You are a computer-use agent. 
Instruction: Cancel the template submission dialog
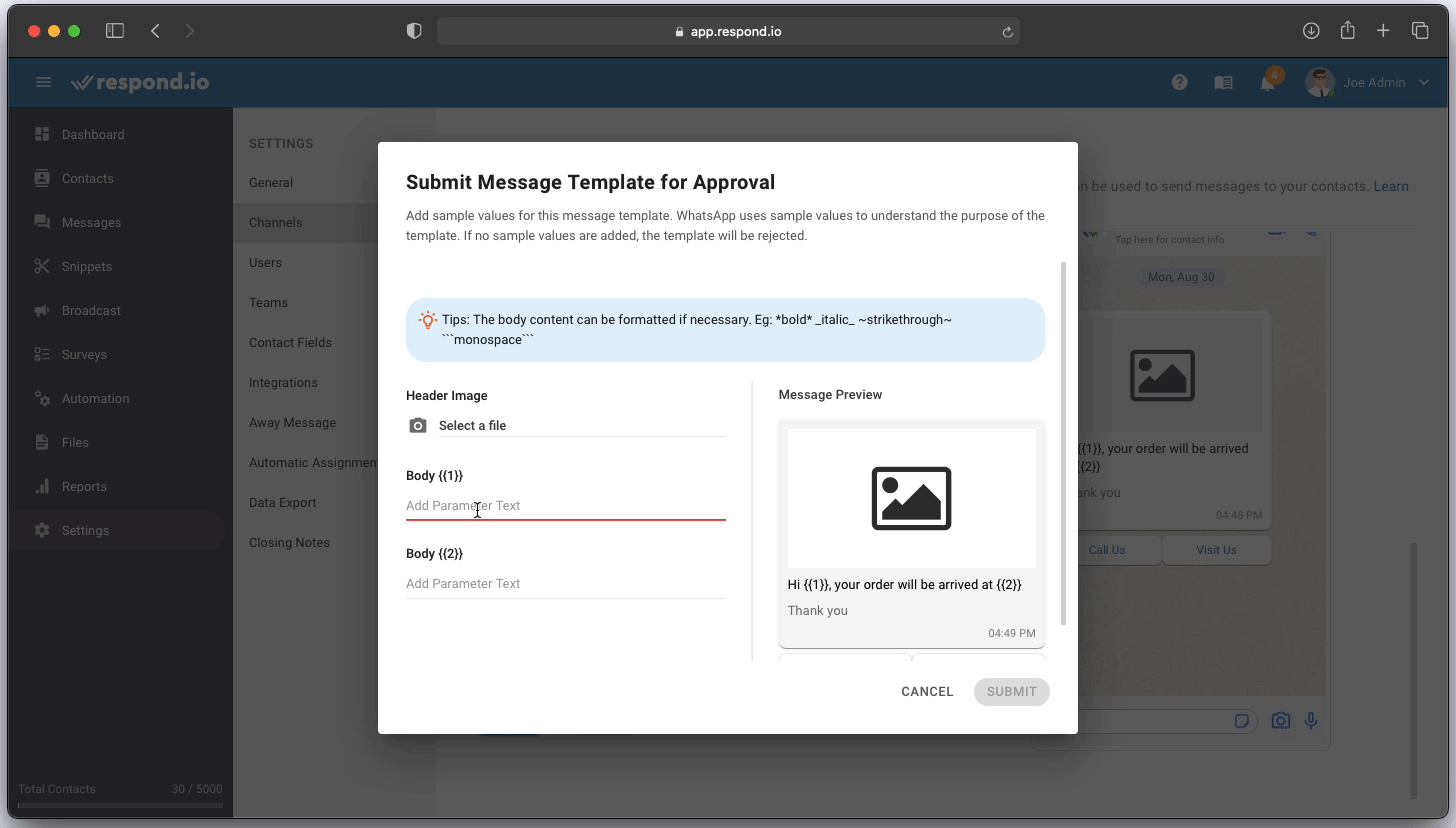click(x=927, y=692)
